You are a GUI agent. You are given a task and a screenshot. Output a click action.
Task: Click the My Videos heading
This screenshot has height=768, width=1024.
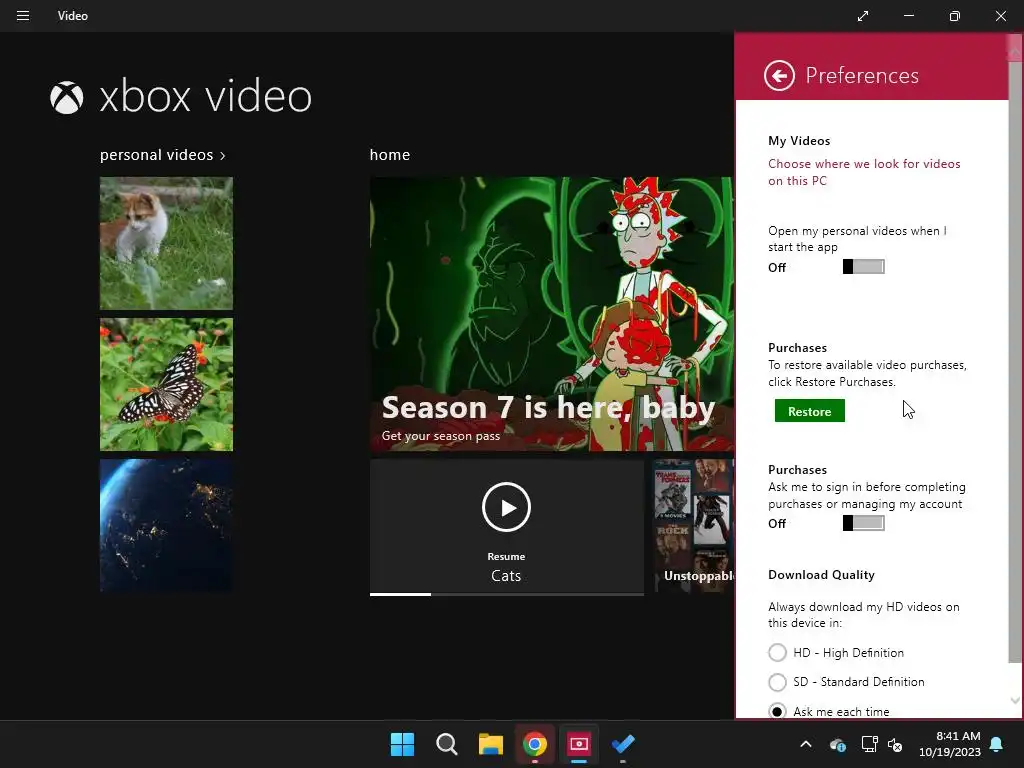799,140
